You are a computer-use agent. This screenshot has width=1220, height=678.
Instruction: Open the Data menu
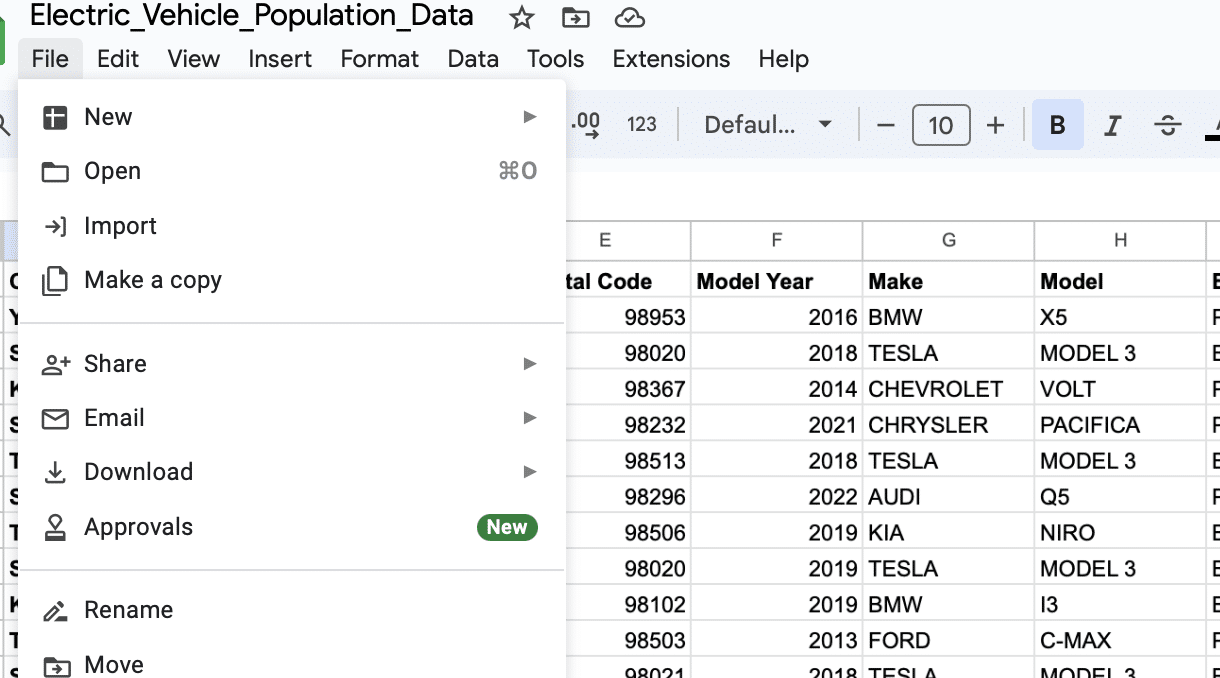473,59
